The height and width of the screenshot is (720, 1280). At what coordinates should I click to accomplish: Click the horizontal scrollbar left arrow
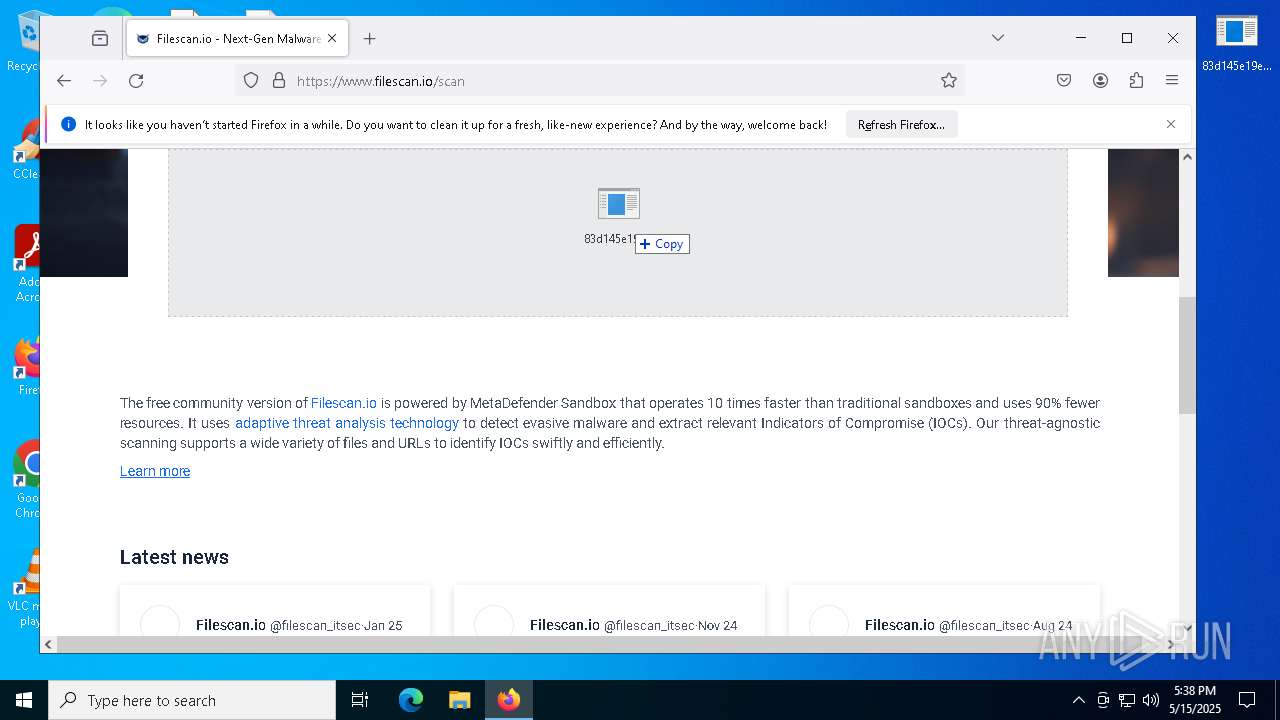(x=48, y=645)
